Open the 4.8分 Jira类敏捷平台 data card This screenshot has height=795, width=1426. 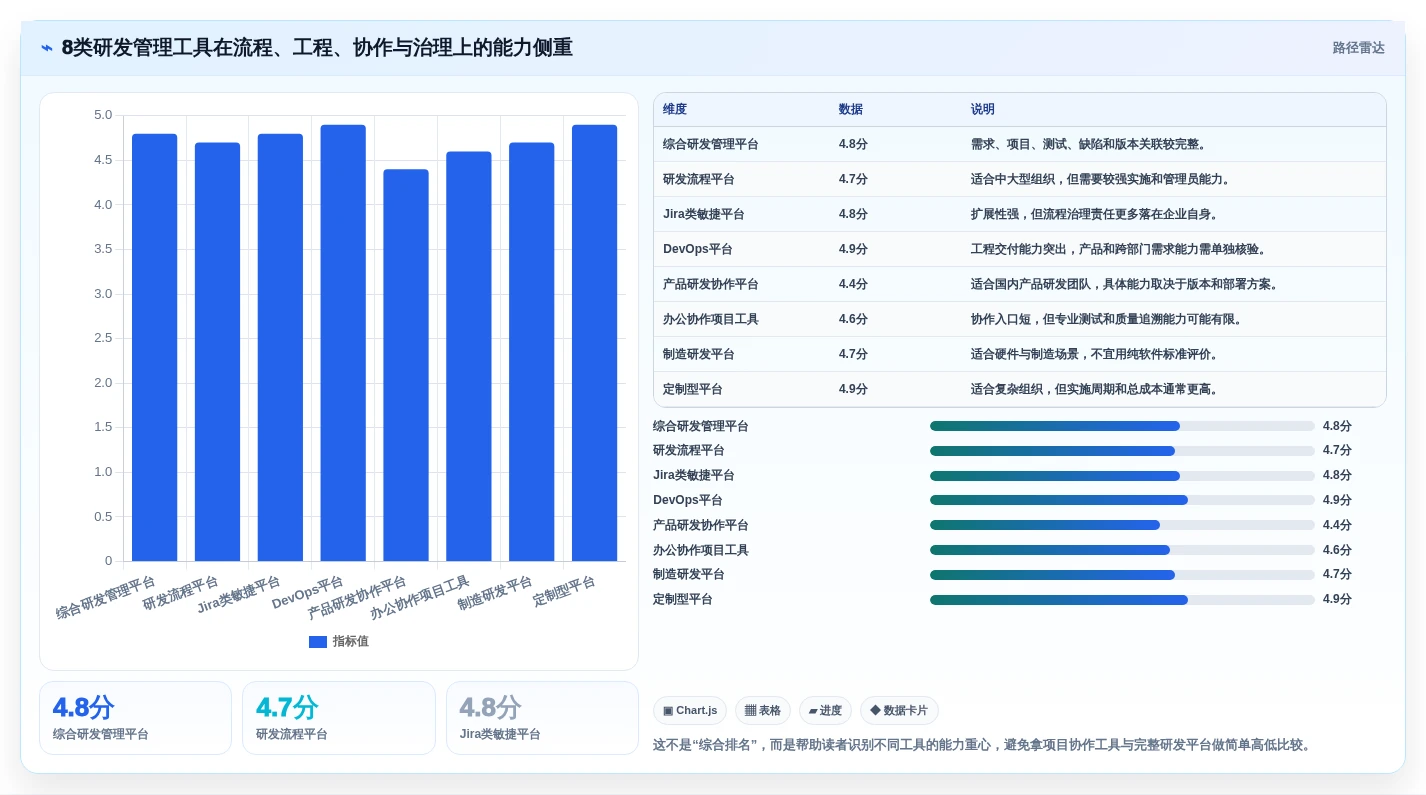point(542,718)
